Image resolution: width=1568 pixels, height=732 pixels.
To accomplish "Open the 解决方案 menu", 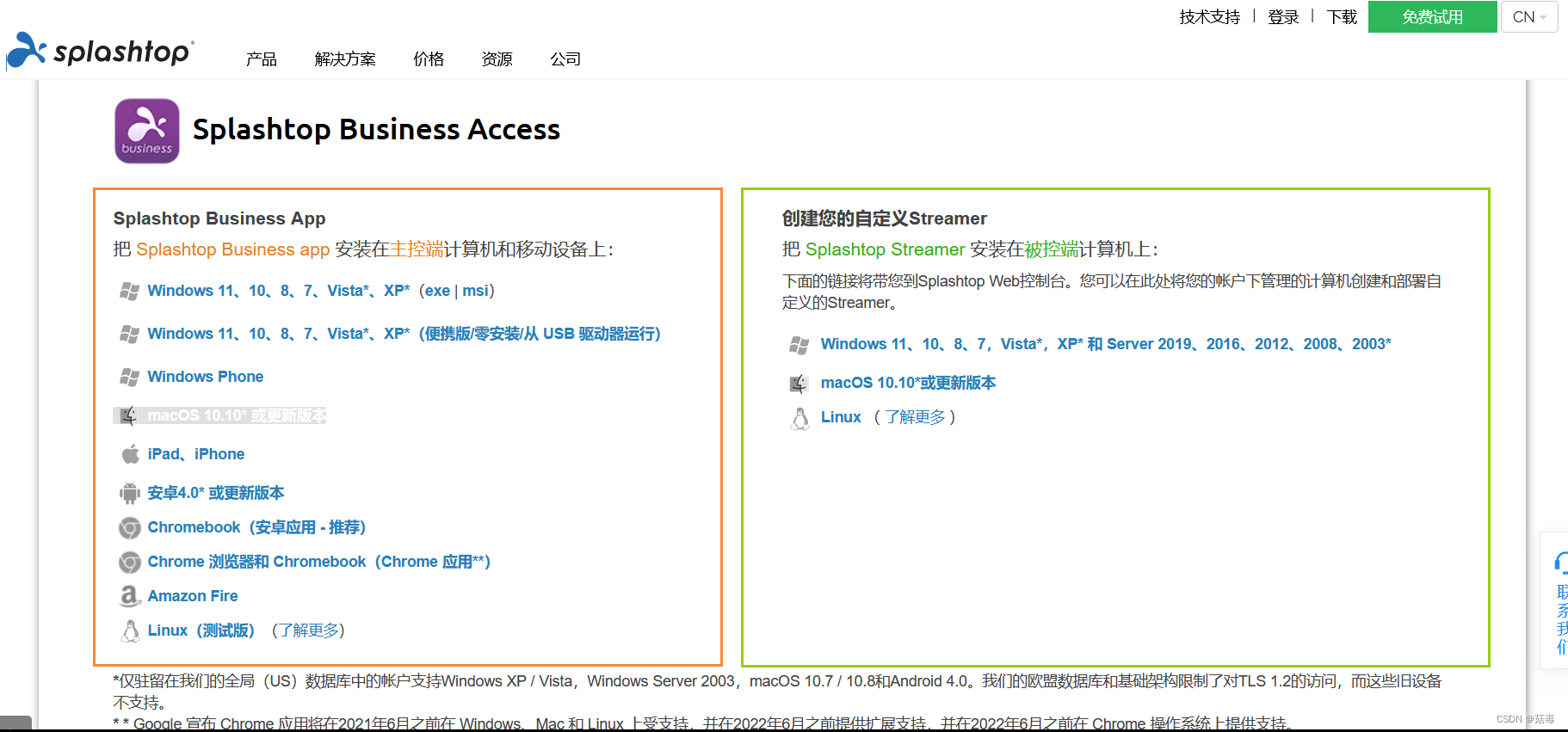I will [x=345, y=59].
